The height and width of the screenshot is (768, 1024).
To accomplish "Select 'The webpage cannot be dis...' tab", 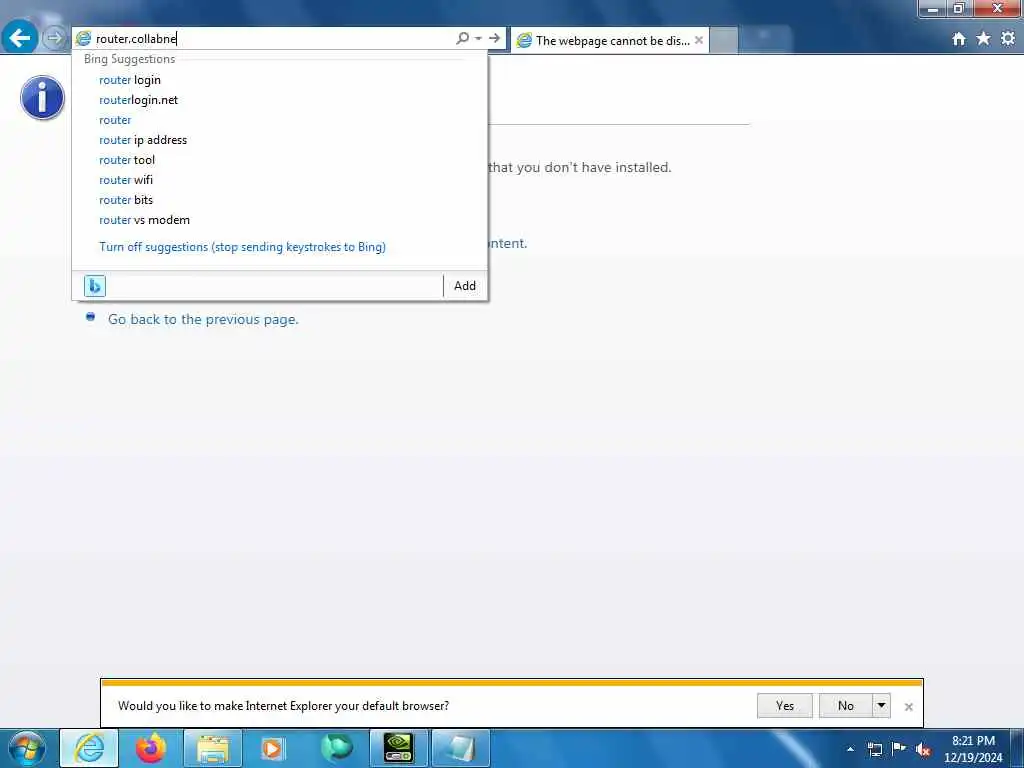I will point(610,40).
